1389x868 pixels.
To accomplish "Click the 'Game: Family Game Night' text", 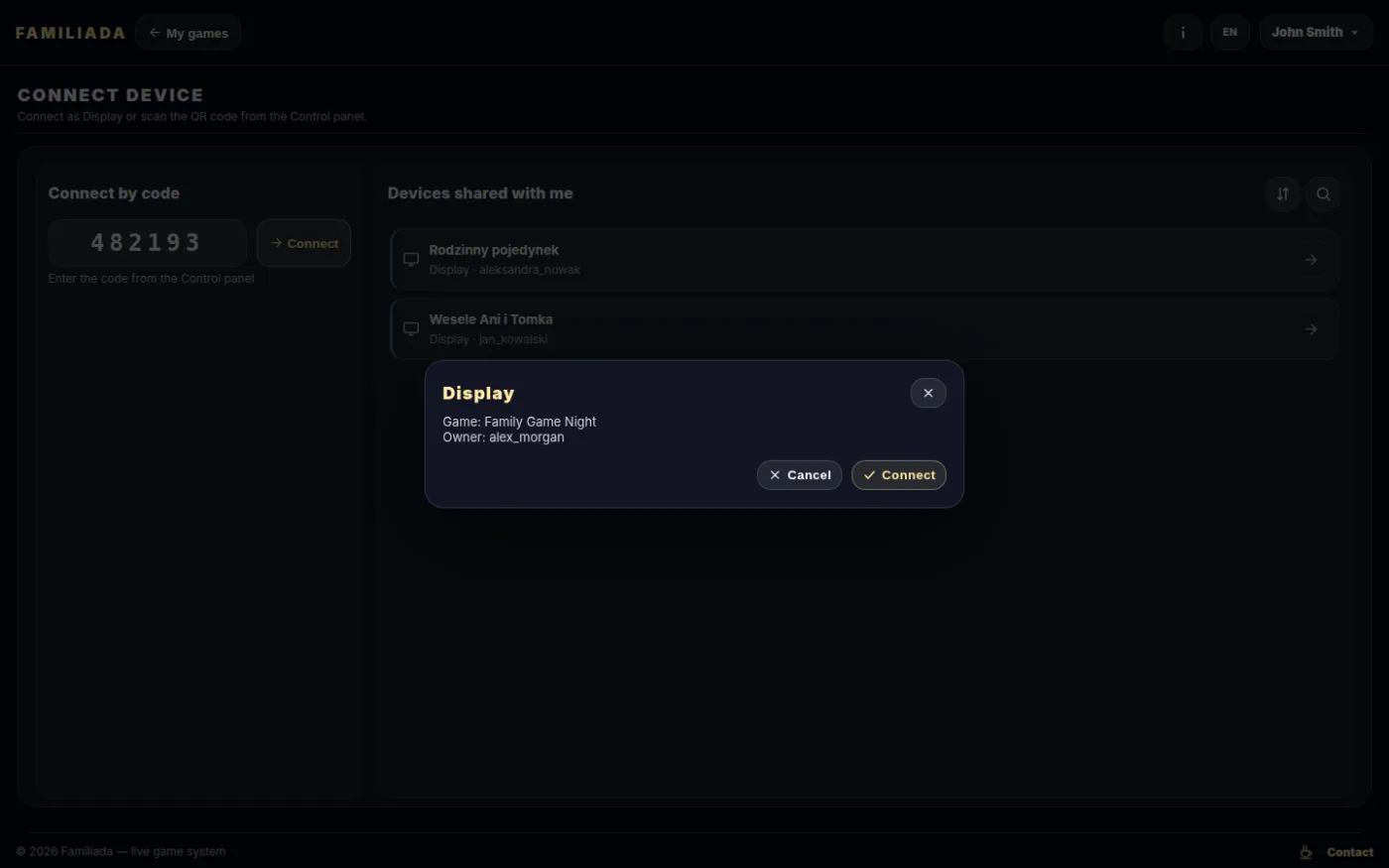I will [519, 422].
